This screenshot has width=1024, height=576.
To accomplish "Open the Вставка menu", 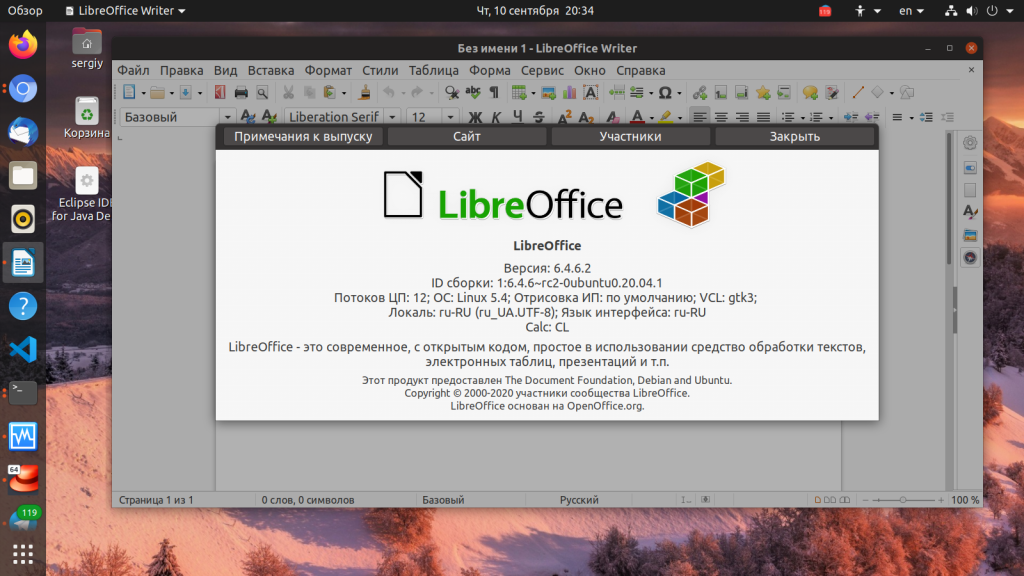I will 270,70.
